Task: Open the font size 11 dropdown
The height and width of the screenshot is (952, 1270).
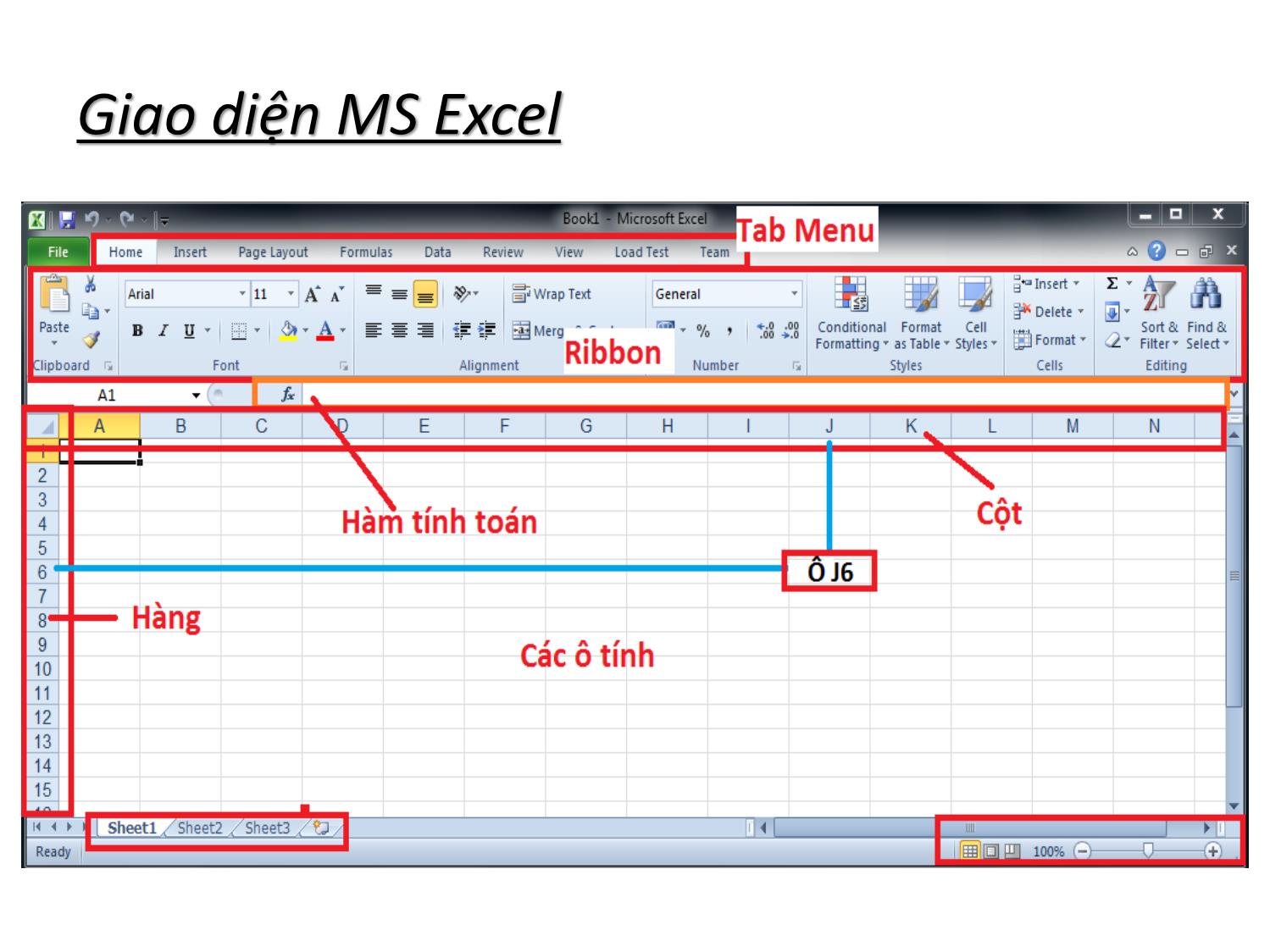Action: (291, 294)
